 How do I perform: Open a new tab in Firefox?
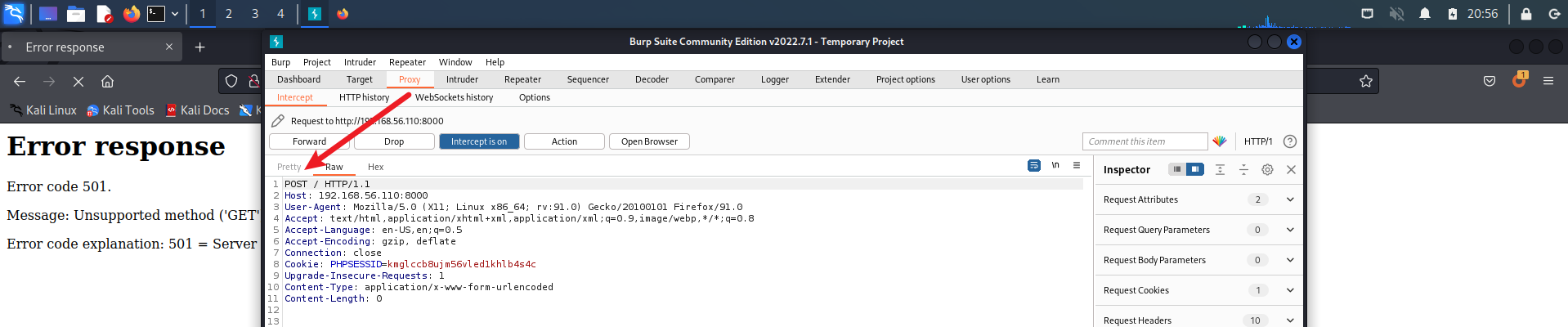[199, 47]
